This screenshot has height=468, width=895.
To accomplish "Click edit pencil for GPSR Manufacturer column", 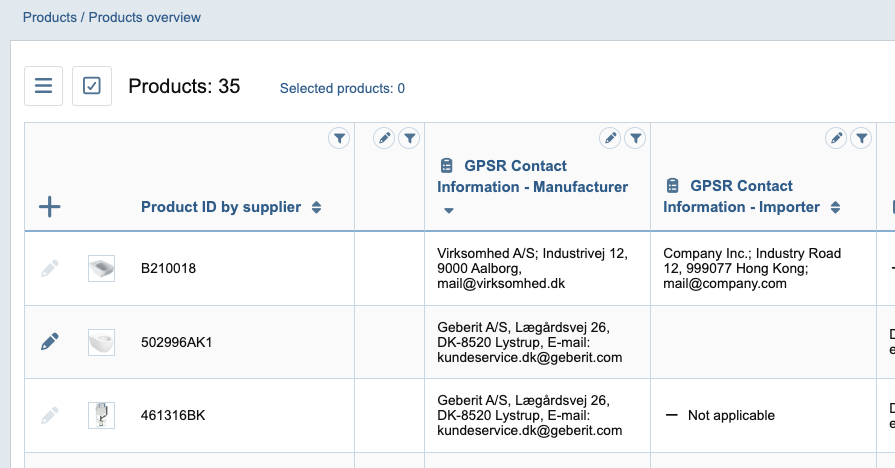I will click(610, 138).
